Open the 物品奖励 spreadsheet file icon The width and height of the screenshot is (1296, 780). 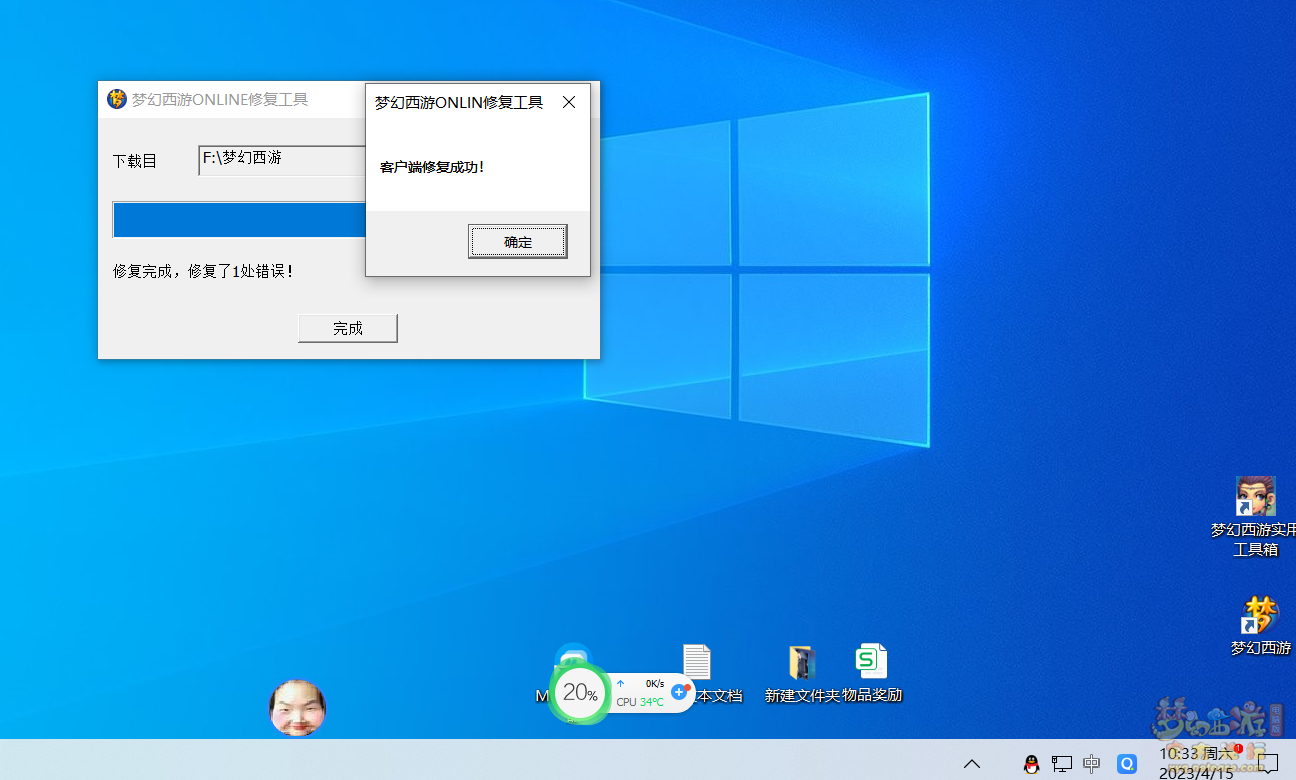point(871,662)
